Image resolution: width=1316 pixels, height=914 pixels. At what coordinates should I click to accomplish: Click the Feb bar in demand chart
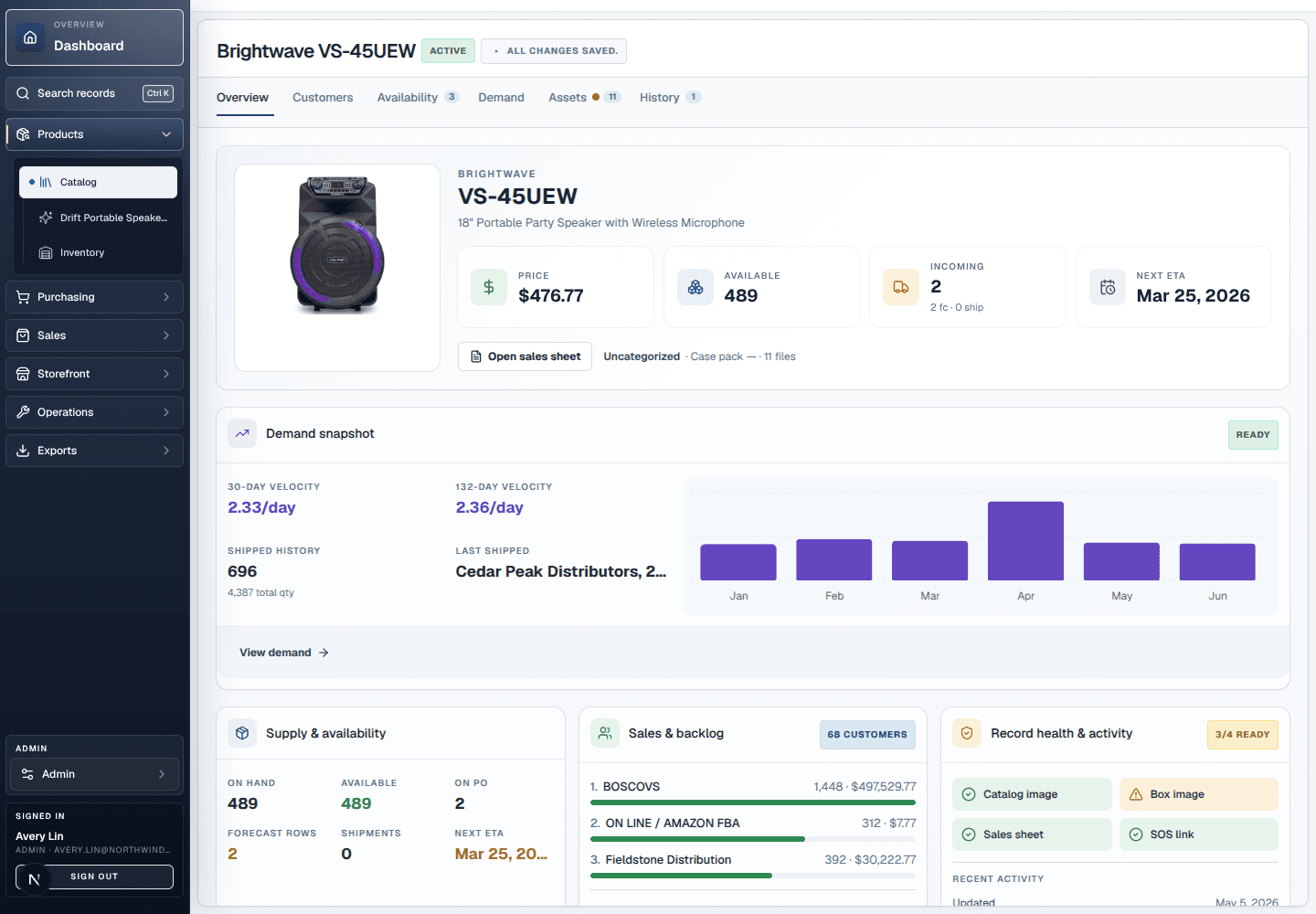834,559
